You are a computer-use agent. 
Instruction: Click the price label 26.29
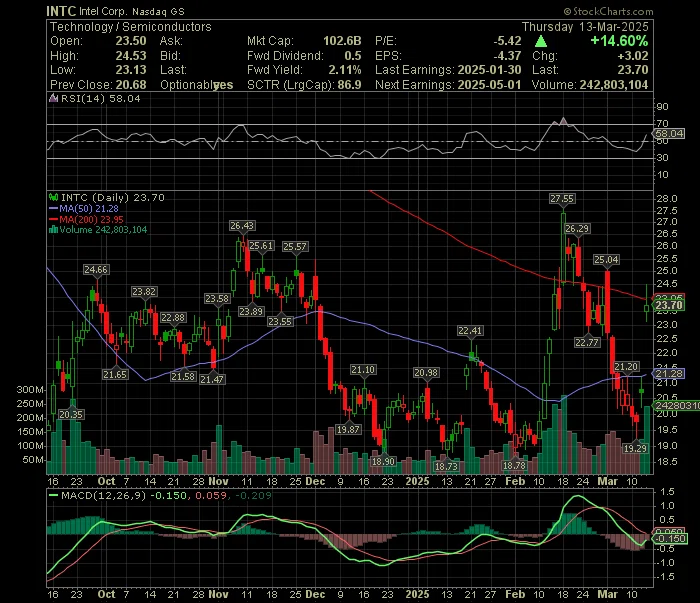(577, 229)
